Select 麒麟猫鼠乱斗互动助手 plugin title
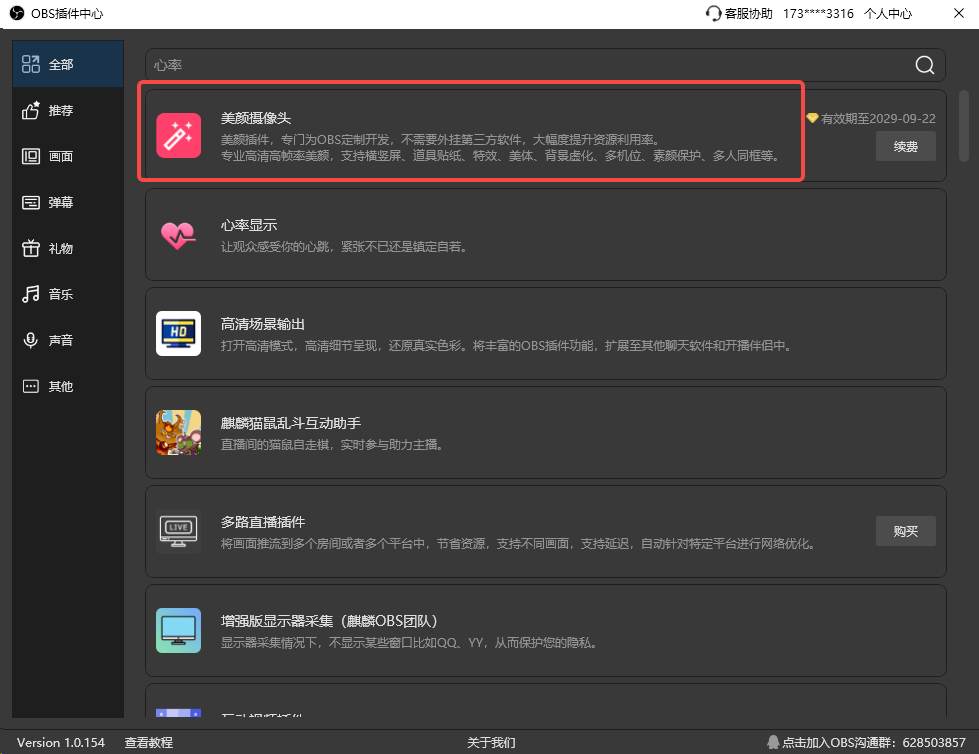This screenshot has width=979, height=754. pyautogui.click(x=291, y=423)
